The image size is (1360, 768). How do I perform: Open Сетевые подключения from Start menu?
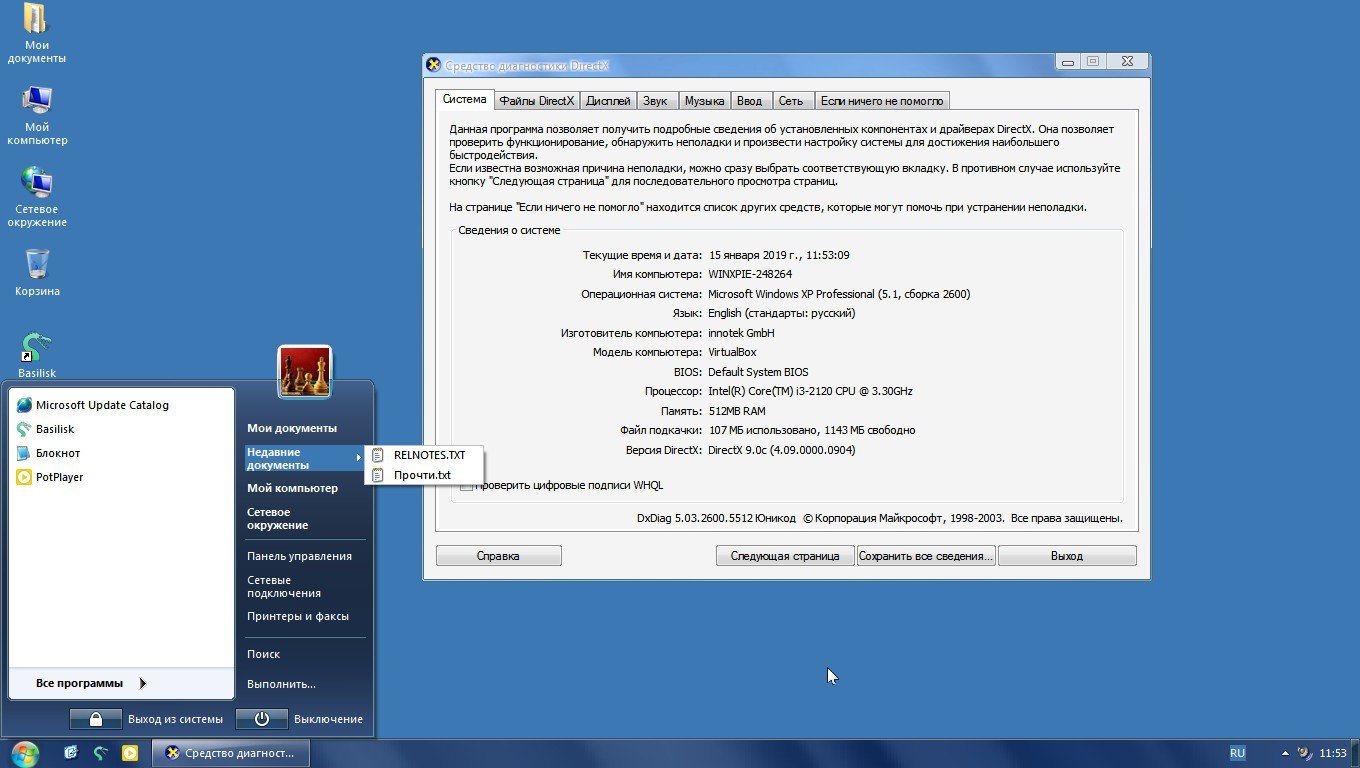(284, 586)
